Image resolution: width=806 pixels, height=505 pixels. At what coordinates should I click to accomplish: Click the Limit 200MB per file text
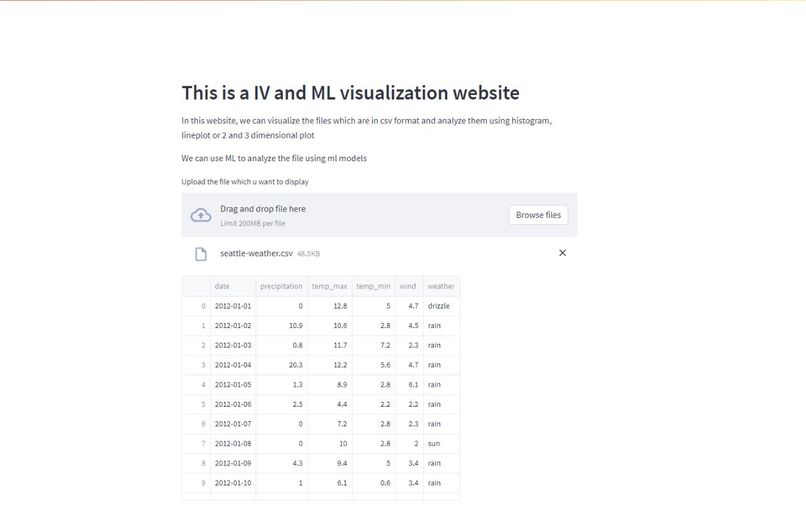252,223
